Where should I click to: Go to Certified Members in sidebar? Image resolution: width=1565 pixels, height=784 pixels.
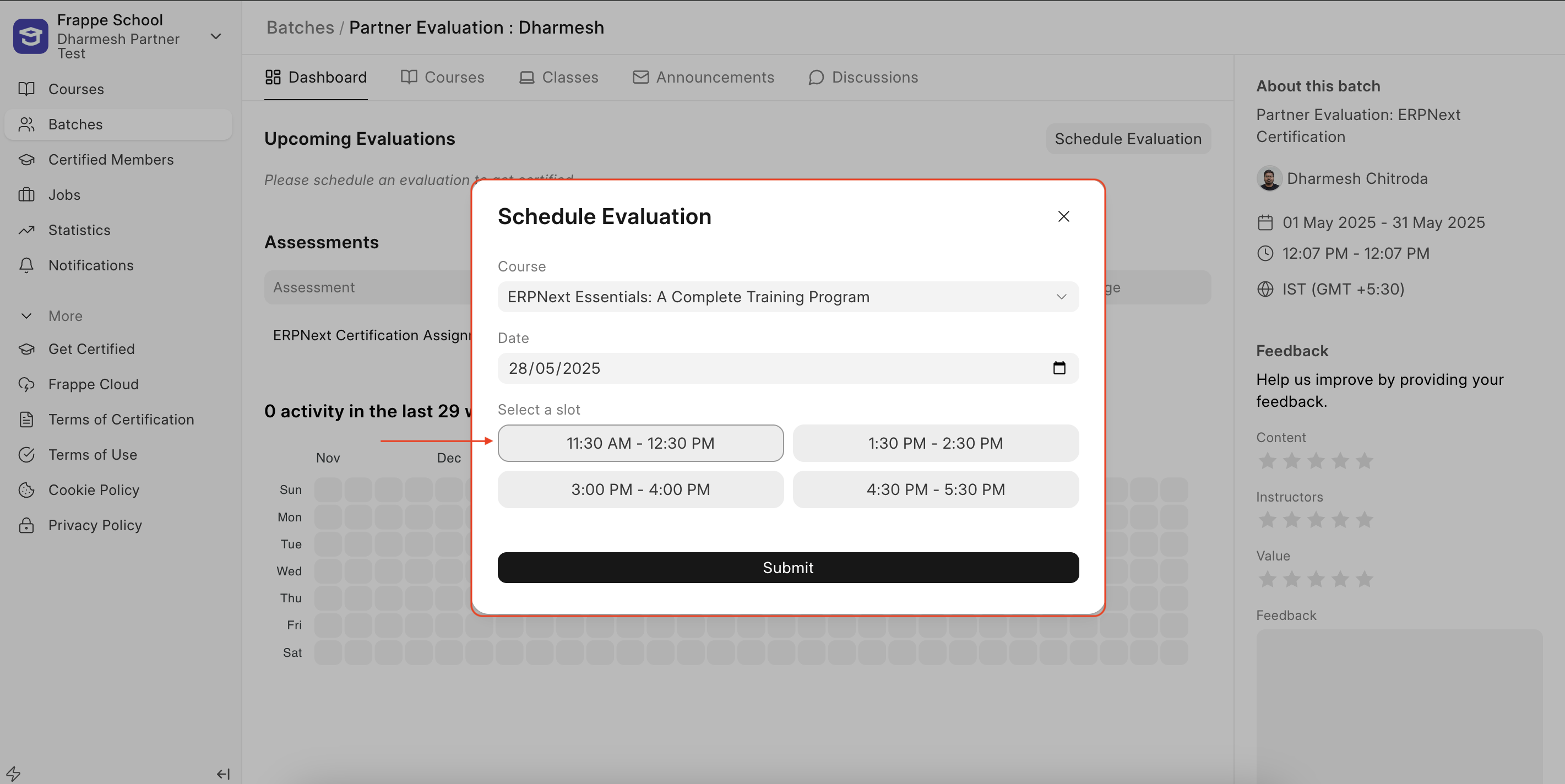pos(118,160)
